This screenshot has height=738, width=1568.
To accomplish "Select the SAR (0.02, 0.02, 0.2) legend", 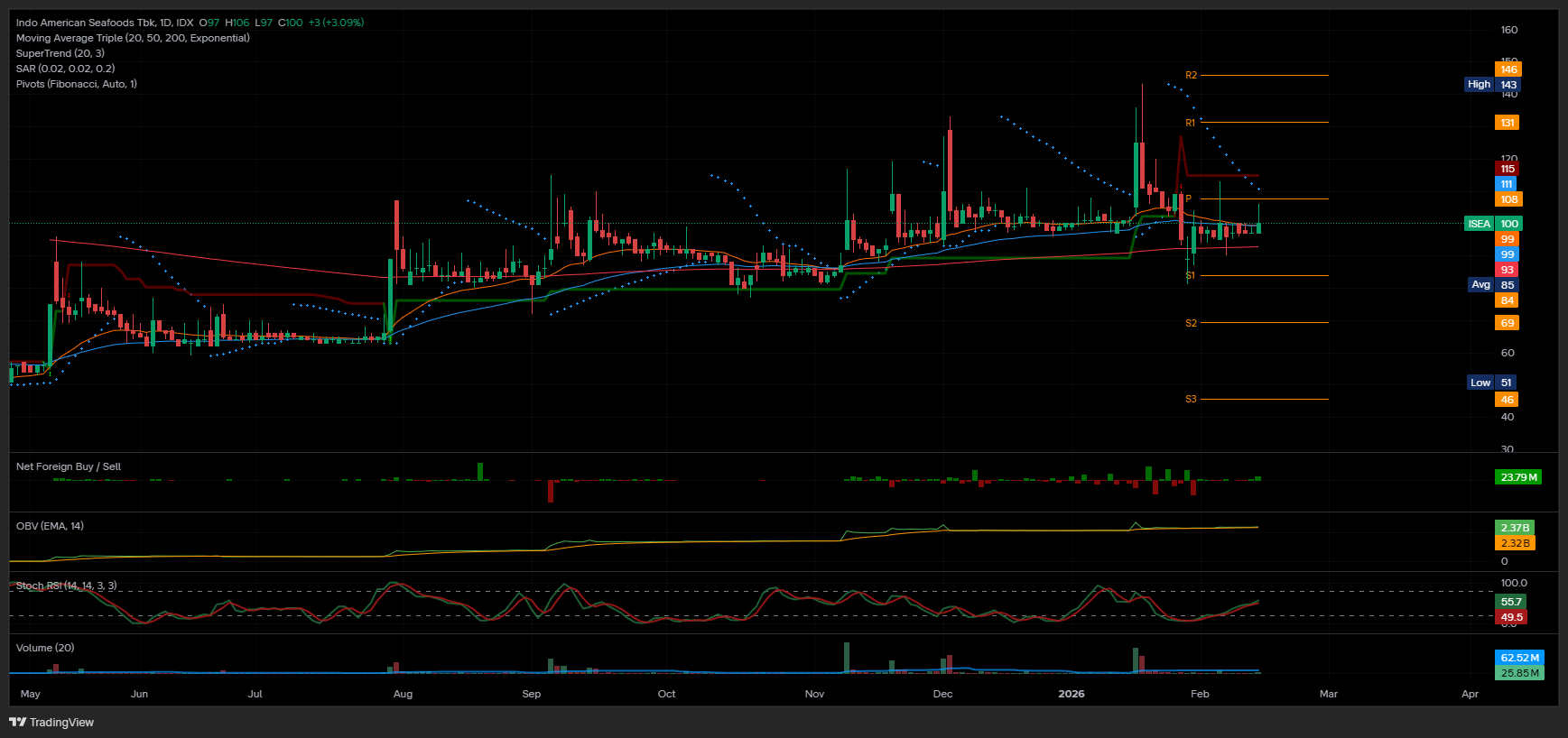I will 65,69.
